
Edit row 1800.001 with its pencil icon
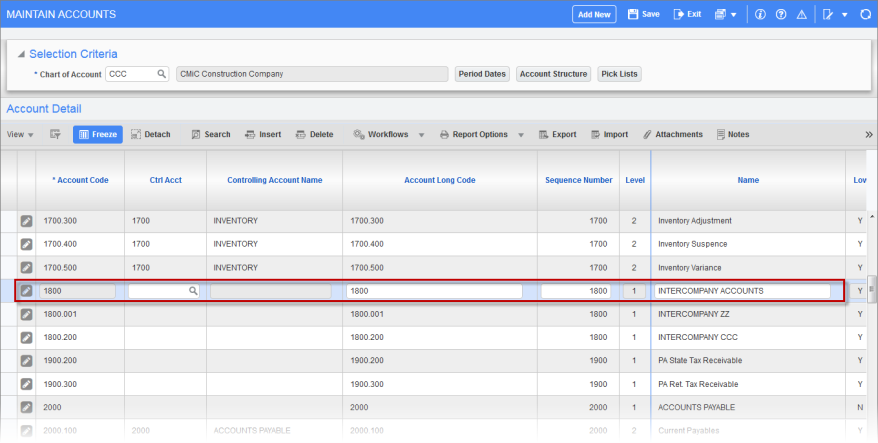26,314
